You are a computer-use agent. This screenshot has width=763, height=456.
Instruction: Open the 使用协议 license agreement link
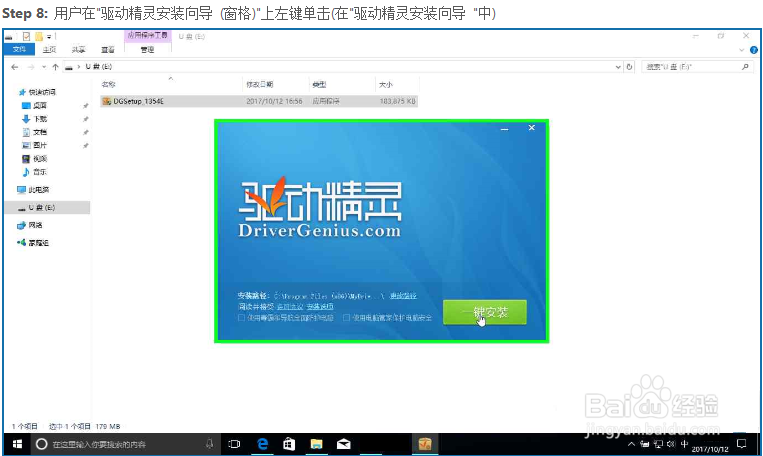pos(290,306)
